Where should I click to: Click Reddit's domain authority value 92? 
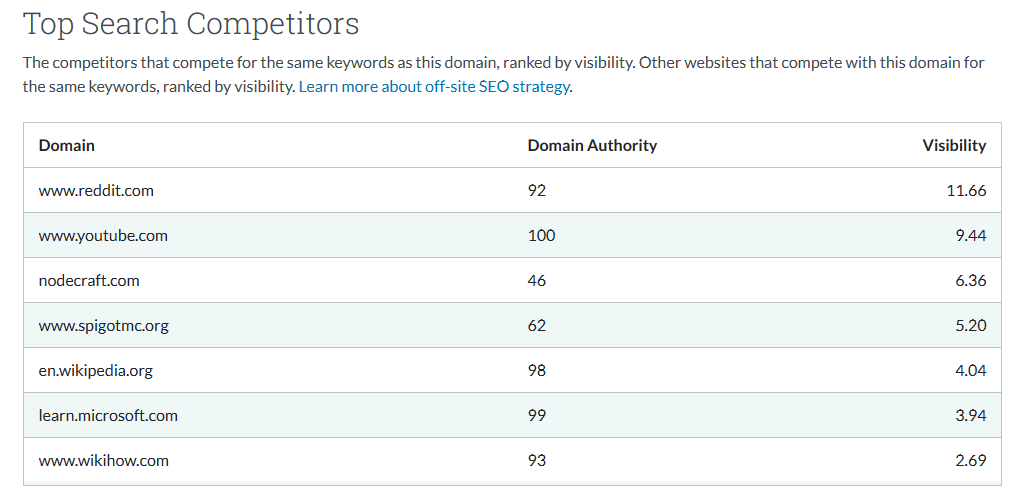click(537, 191)
